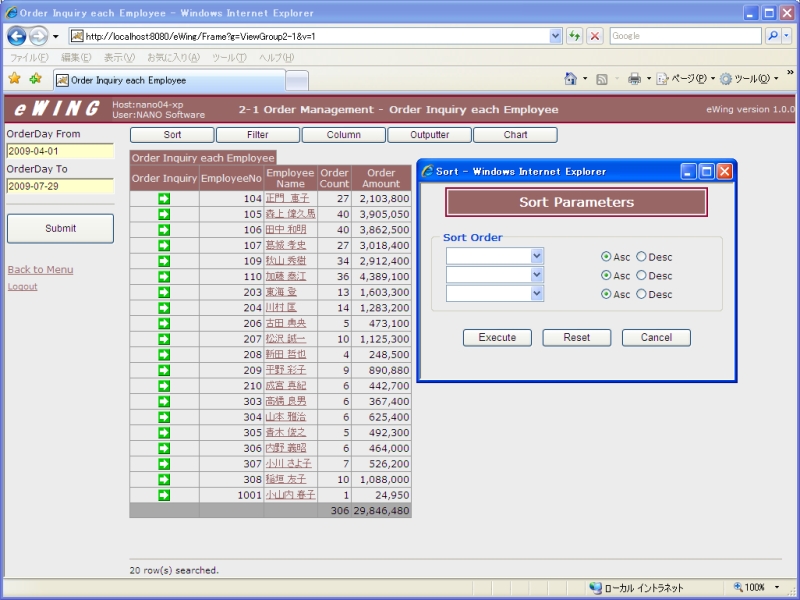Open search provider dropdown arrow
Screen dimensions: 800x600
point(786,36)
